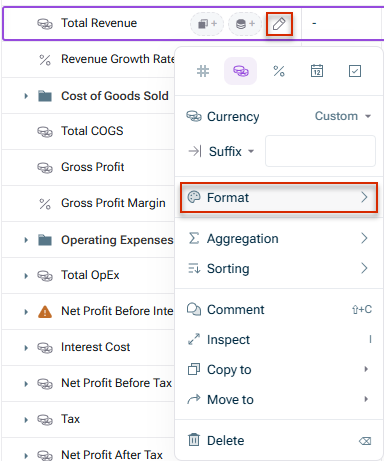The image size is (384, 461).
Task: Open the Sorting submenu
Action: (x=279, y=268)
